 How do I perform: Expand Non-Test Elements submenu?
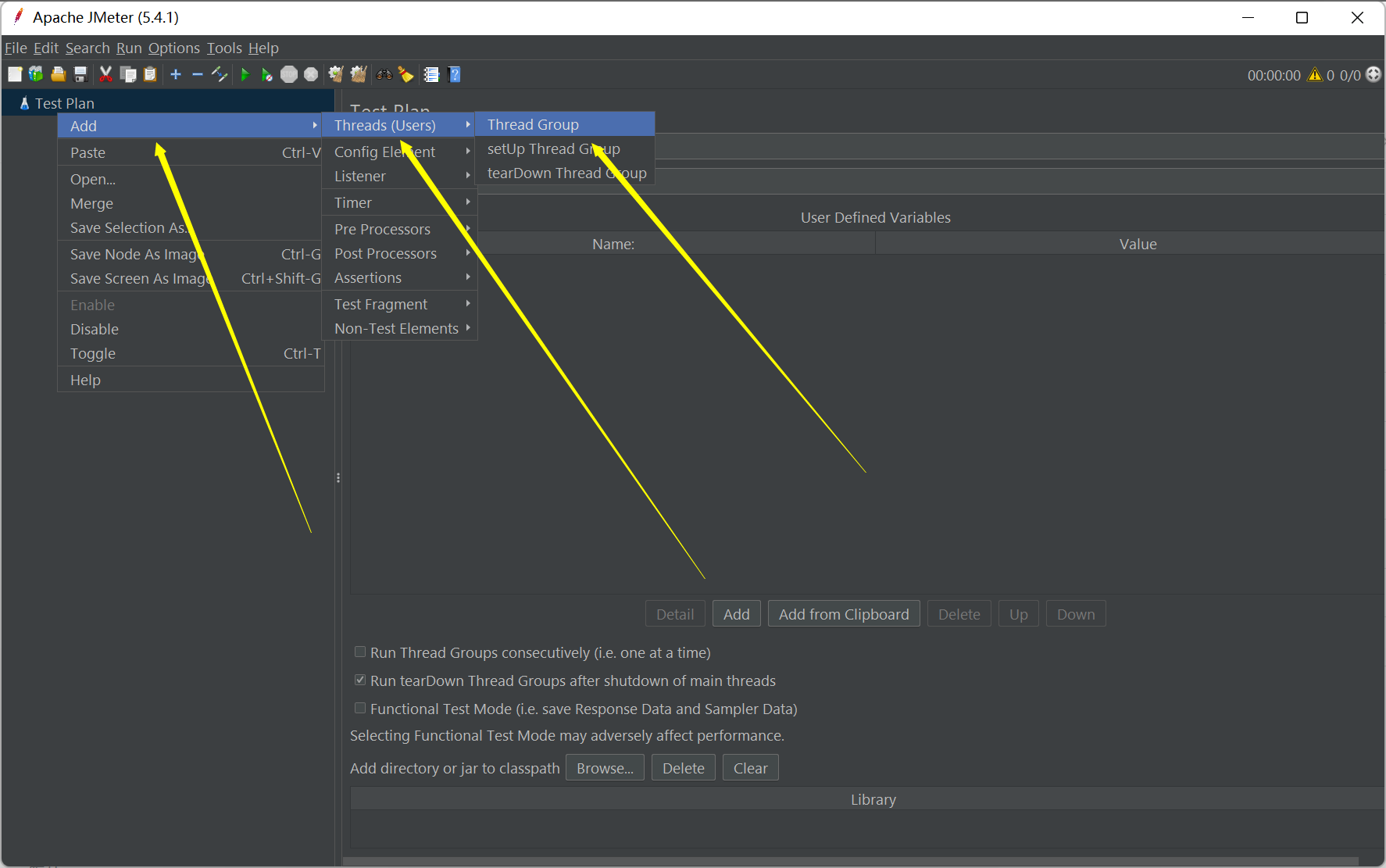399,328
